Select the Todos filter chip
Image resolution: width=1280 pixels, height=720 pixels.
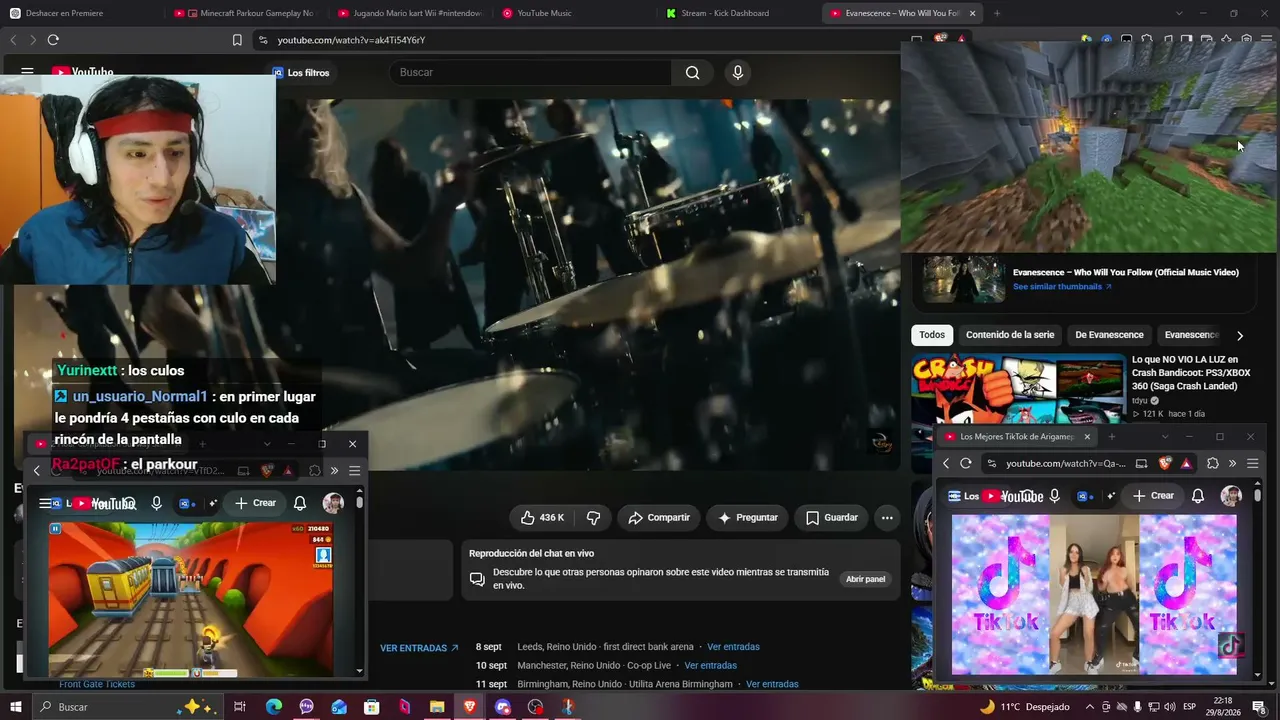tap(932, 335)
